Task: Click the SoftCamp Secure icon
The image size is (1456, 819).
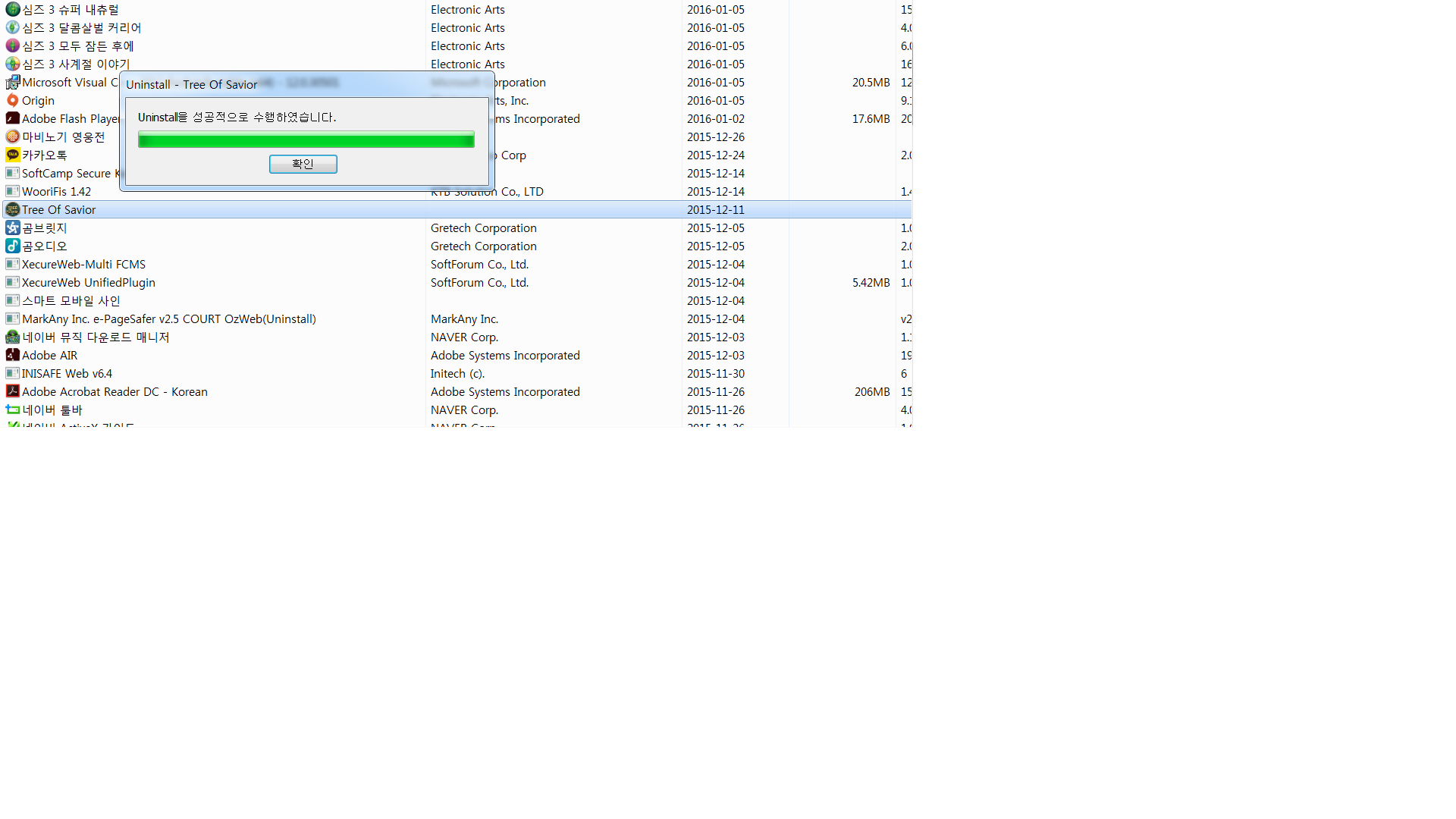Action: (x=12, y=174)
